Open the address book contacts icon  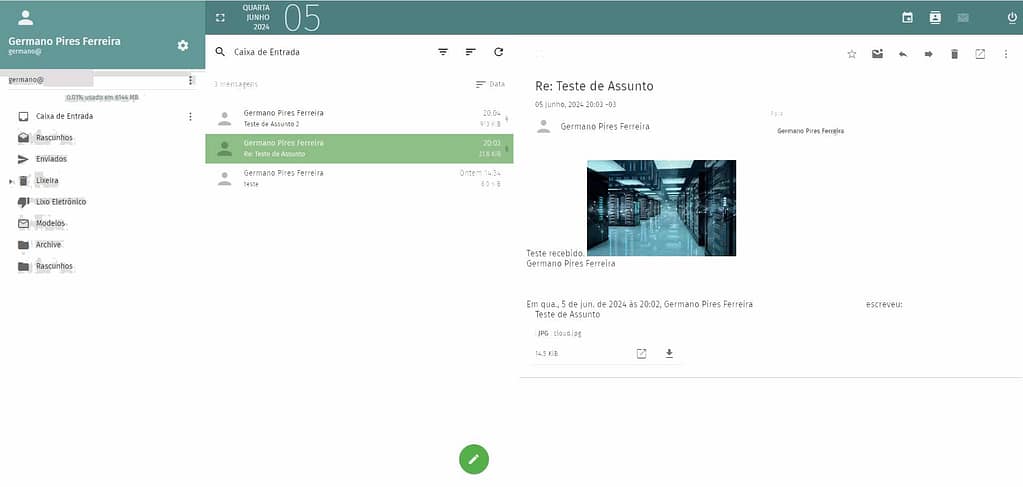(935, 17)
